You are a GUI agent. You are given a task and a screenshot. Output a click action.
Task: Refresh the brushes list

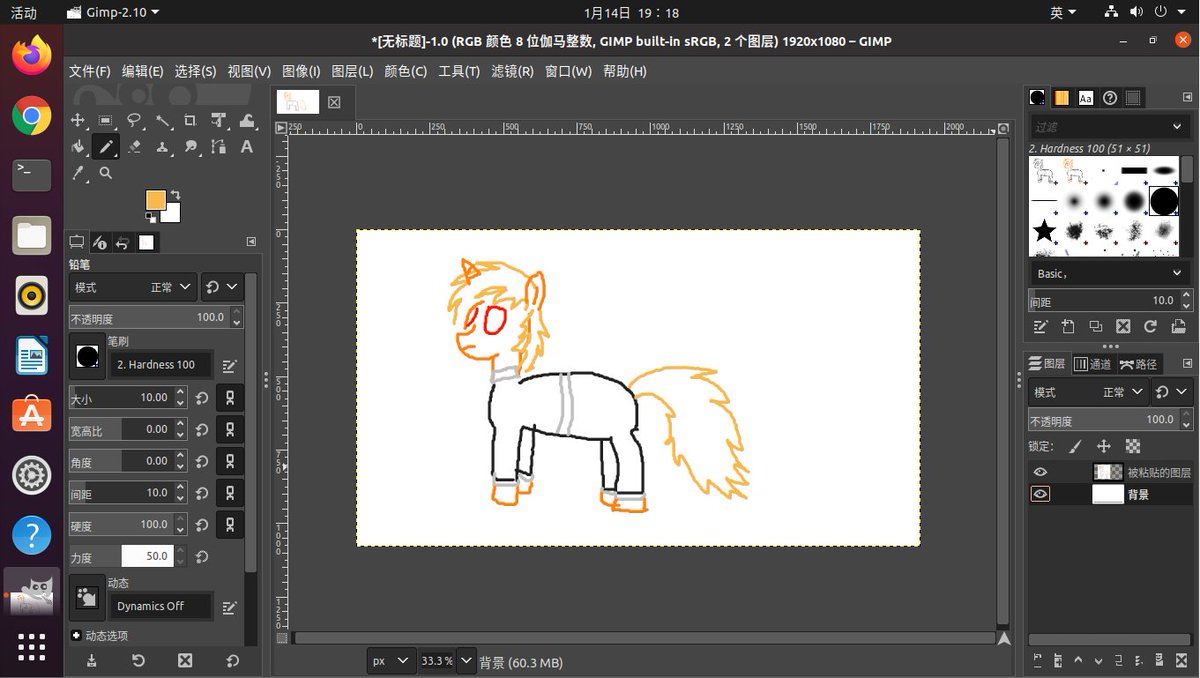[x=1150, y=326]
